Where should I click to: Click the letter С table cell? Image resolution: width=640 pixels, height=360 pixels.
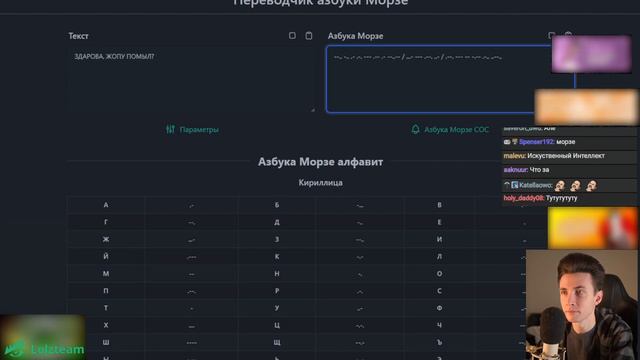(x=439, y=291)
